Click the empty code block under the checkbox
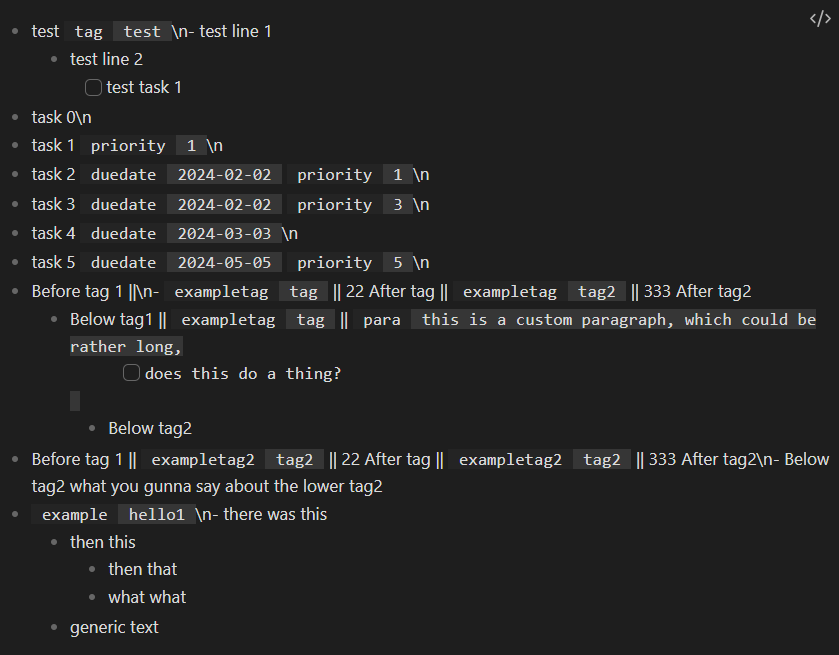Image resolution: width=839 pixels, height=655 pixels. point(75,401)
